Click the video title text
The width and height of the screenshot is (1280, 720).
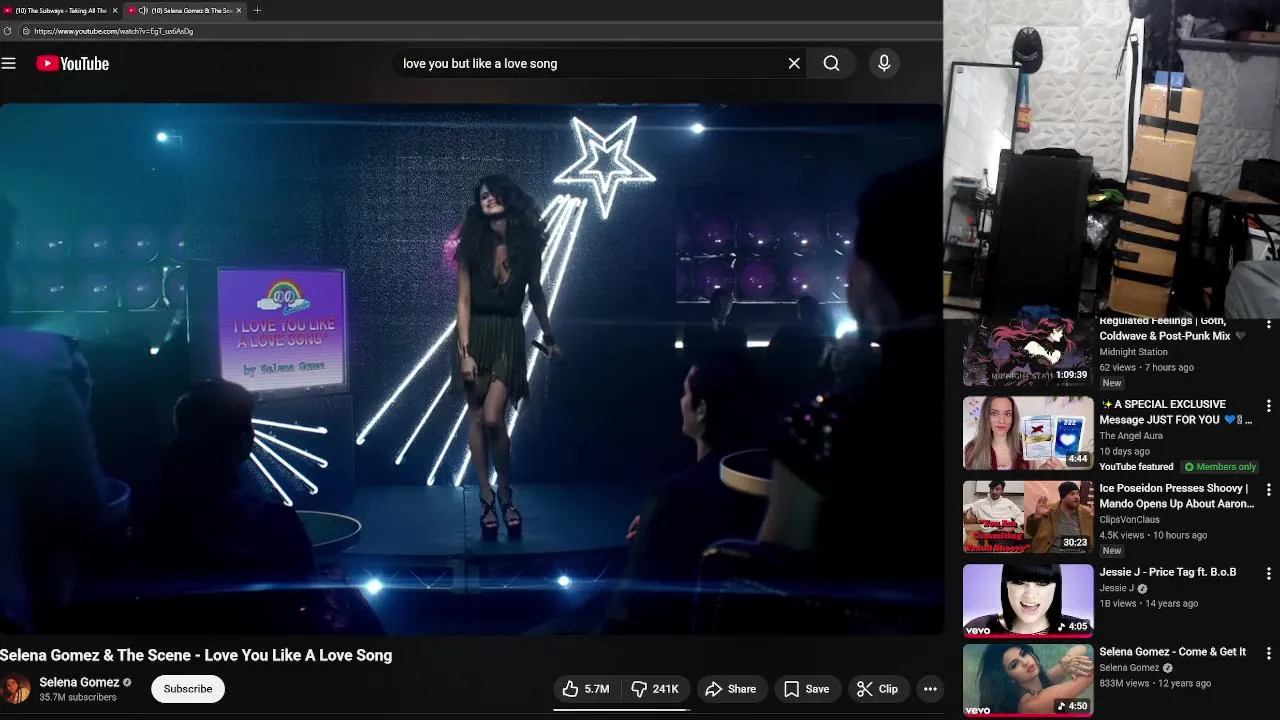tap(196, 655)
